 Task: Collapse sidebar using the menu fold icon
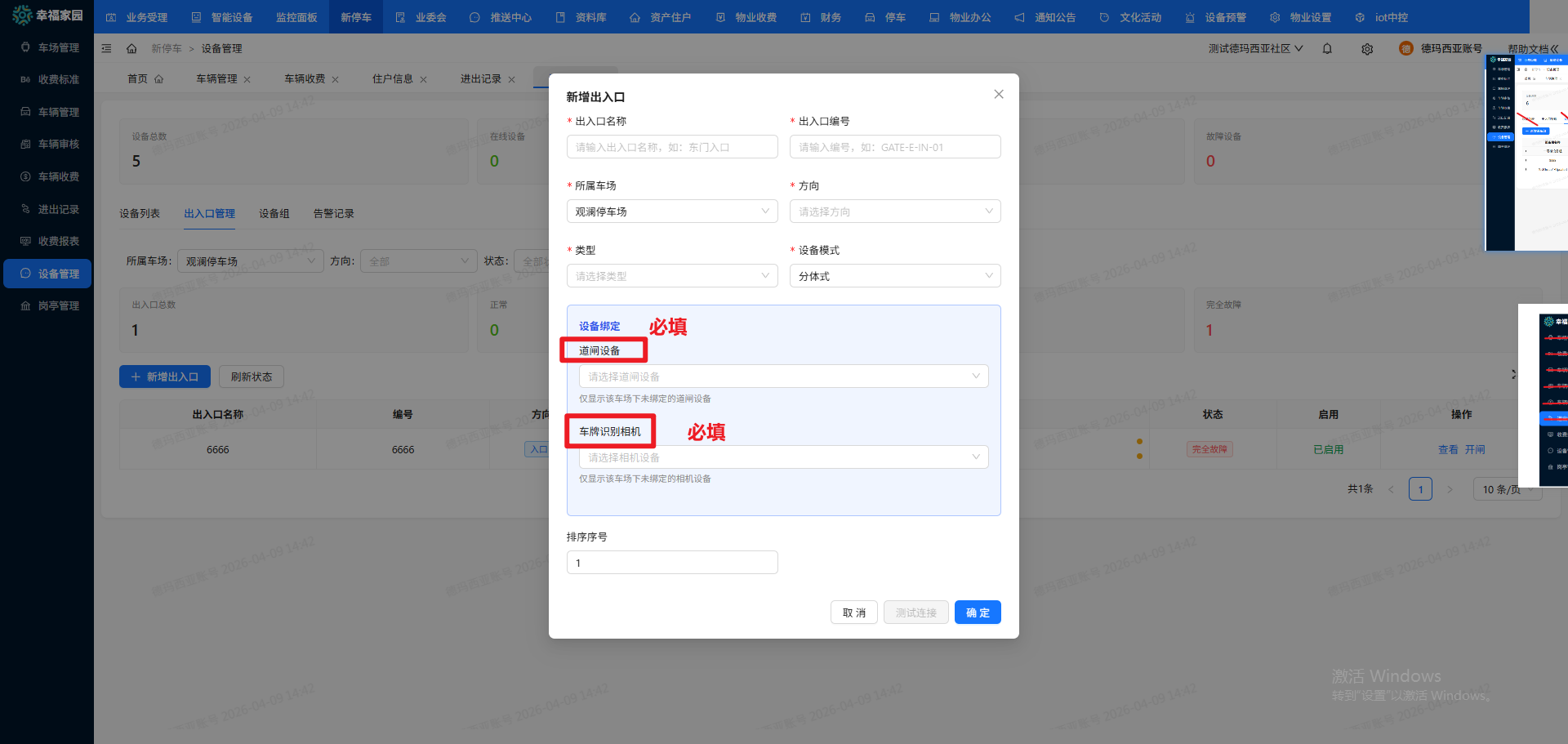coord(106,49)
